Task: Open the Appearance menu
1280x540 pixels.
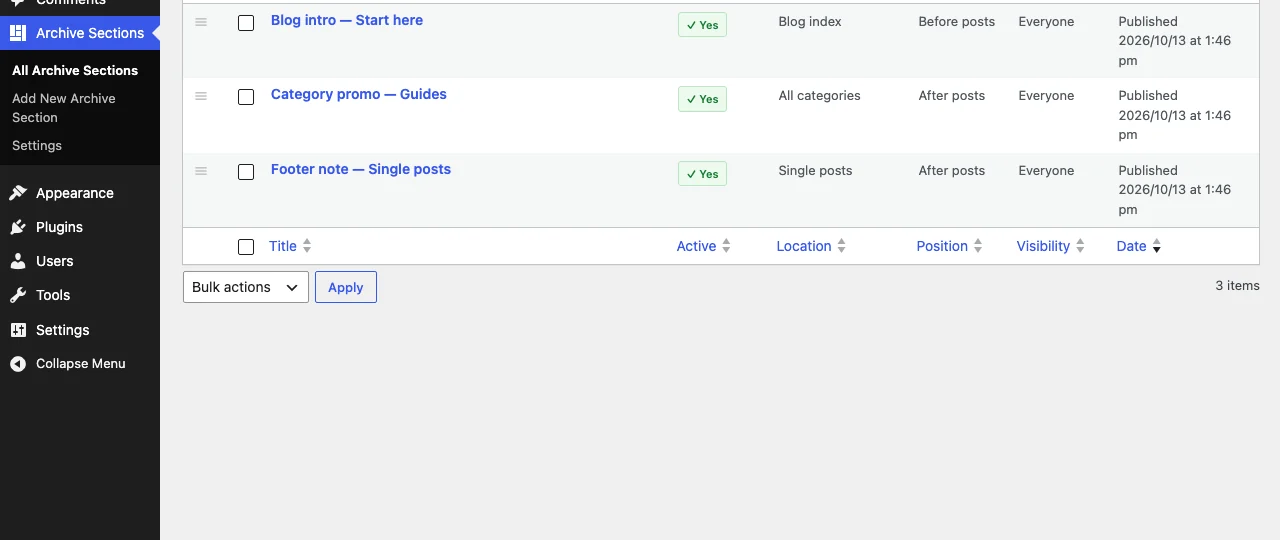Action: point(80,193)
